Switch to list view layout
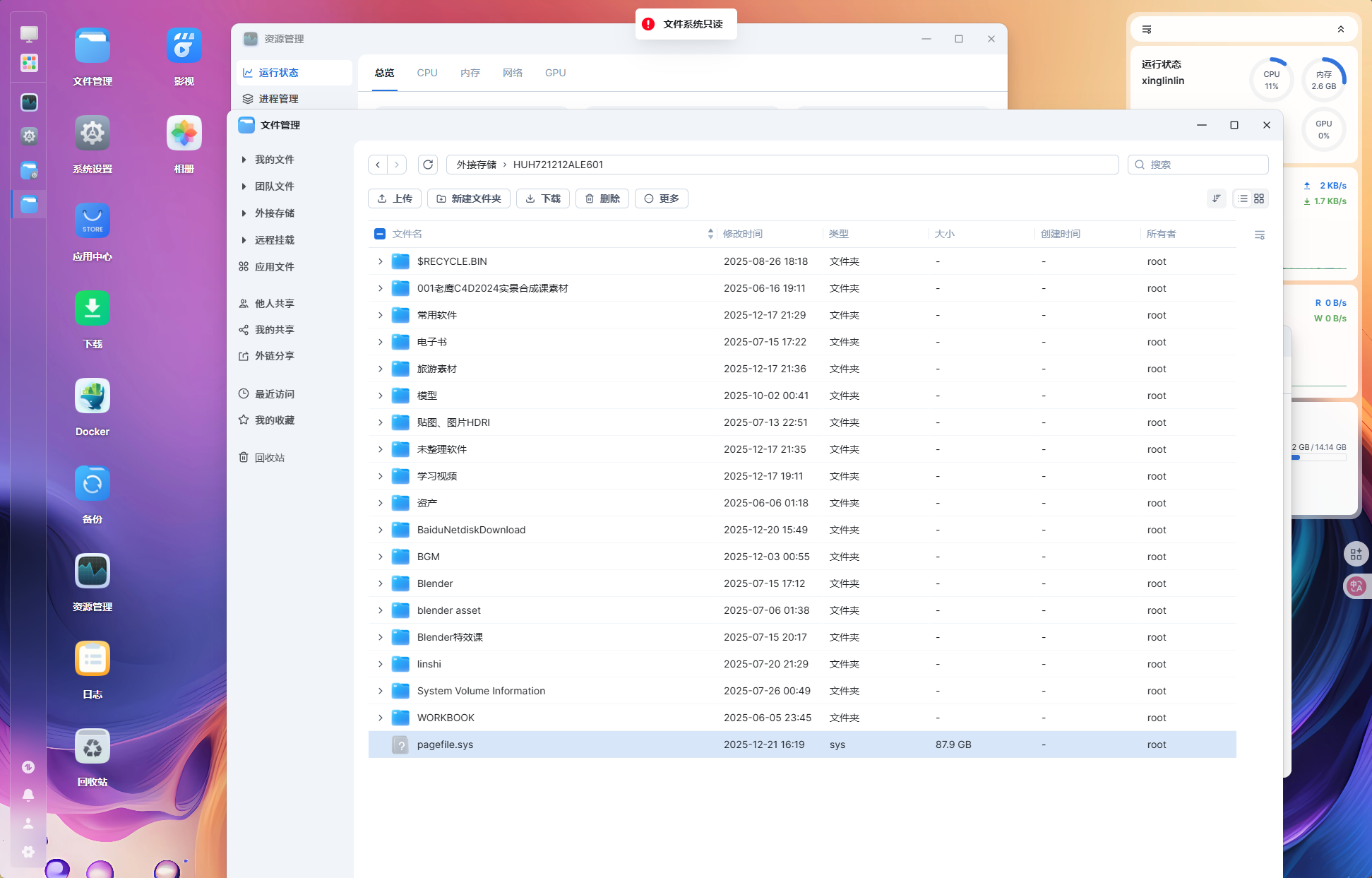The image size is (1372, 878). (x=1242, y=198)
